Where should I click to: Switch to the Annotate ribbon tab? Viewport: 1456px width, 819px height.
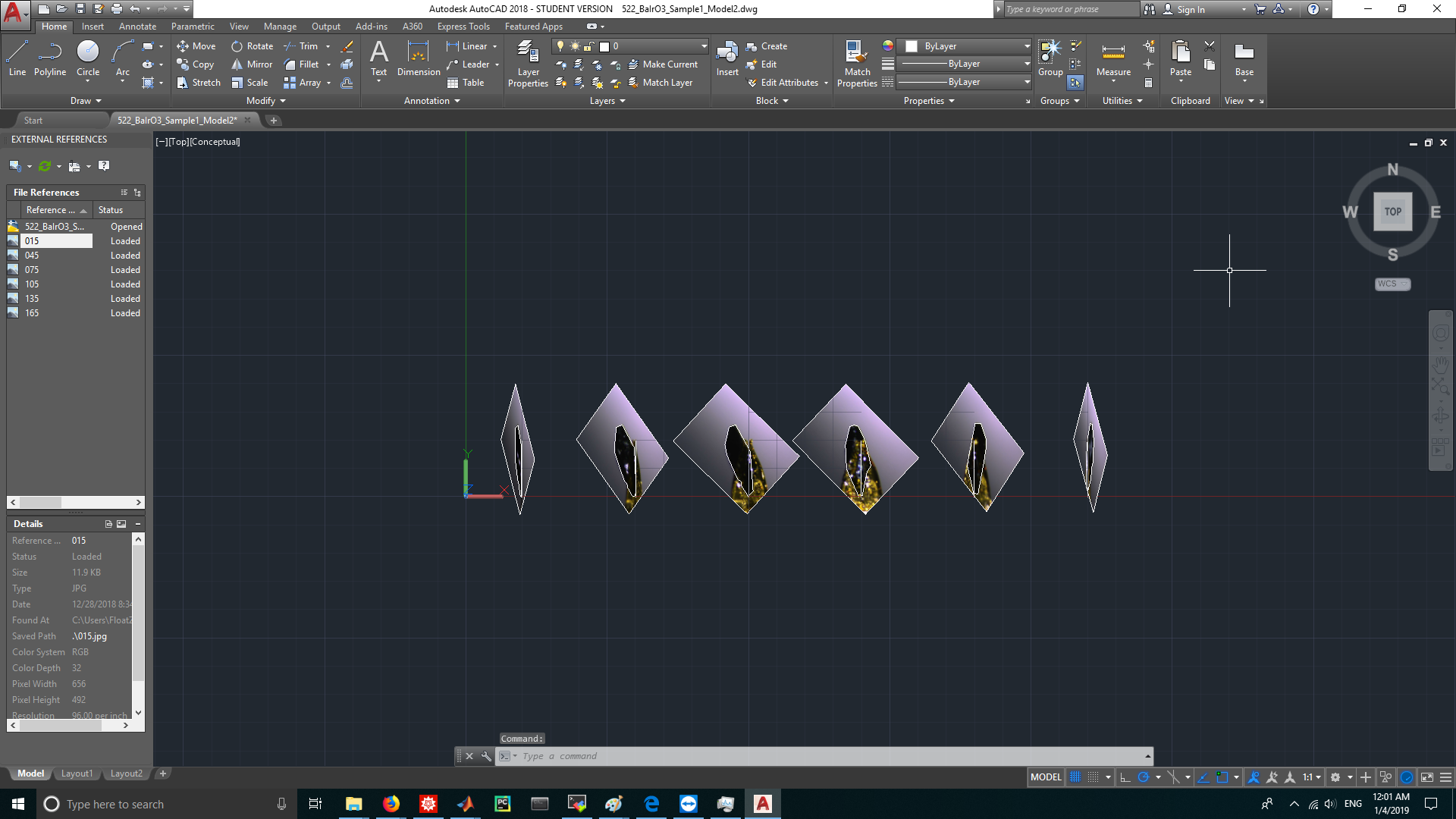point(137,27)
